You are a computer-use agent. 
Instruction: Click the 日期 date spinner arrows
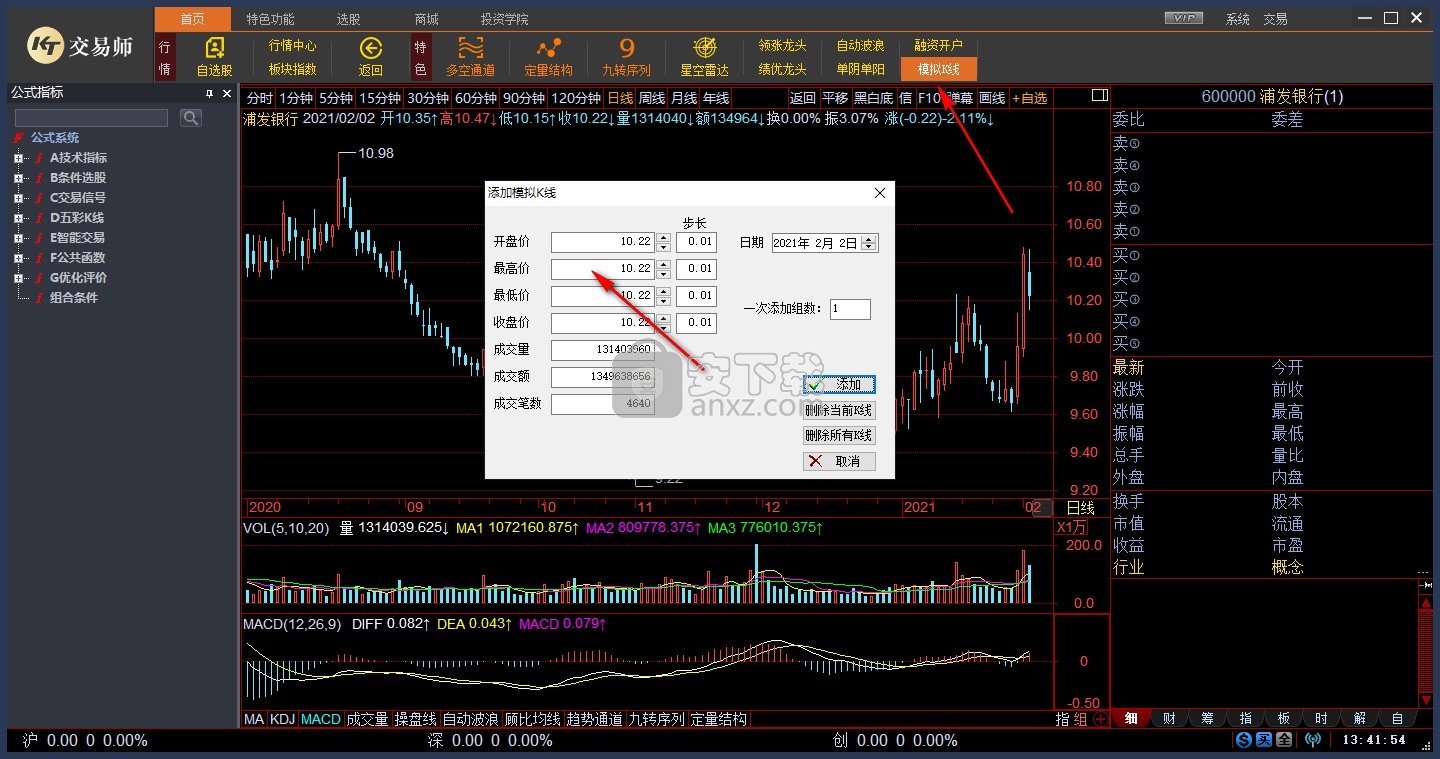(x=869, y=243)
